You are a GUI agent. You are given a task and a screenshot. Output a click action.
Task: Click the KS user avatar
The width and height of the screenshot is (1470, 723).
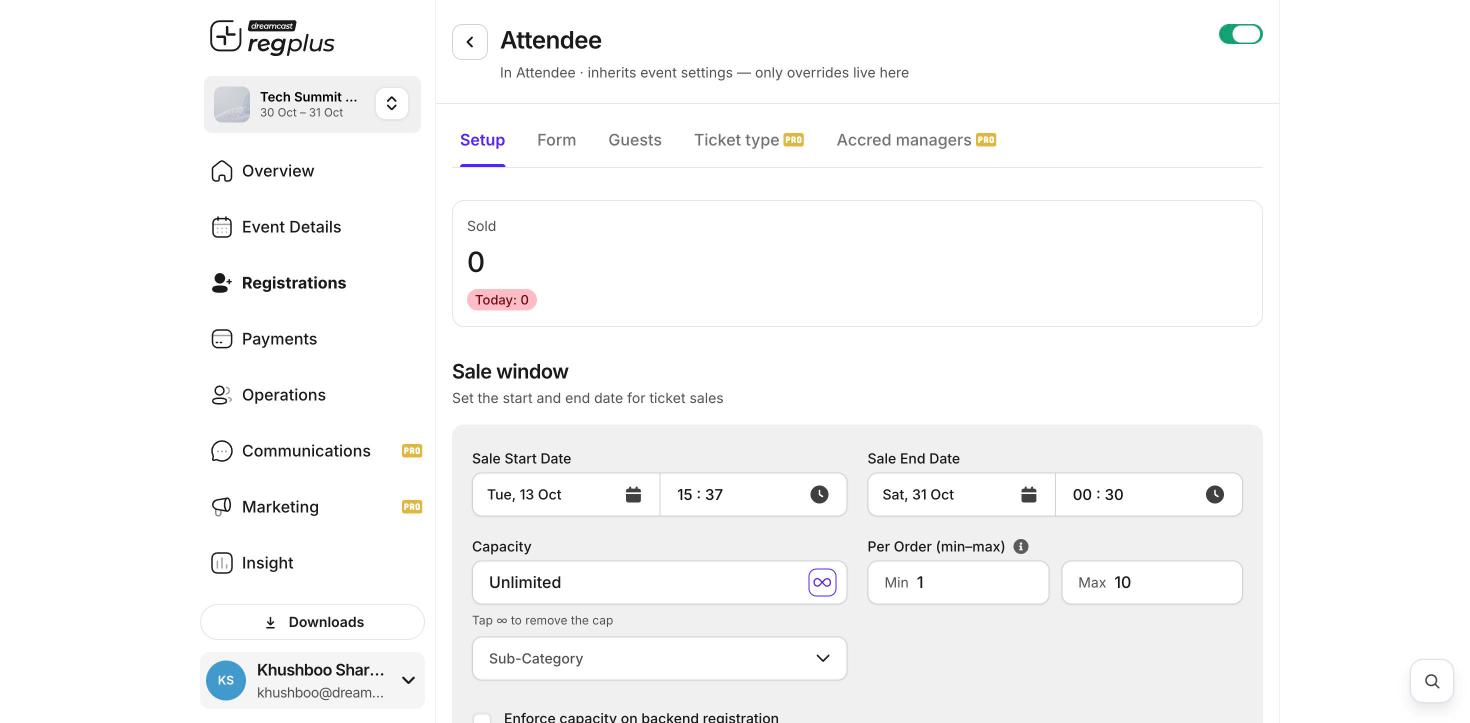pyautogui.click(x=226, y=680)
